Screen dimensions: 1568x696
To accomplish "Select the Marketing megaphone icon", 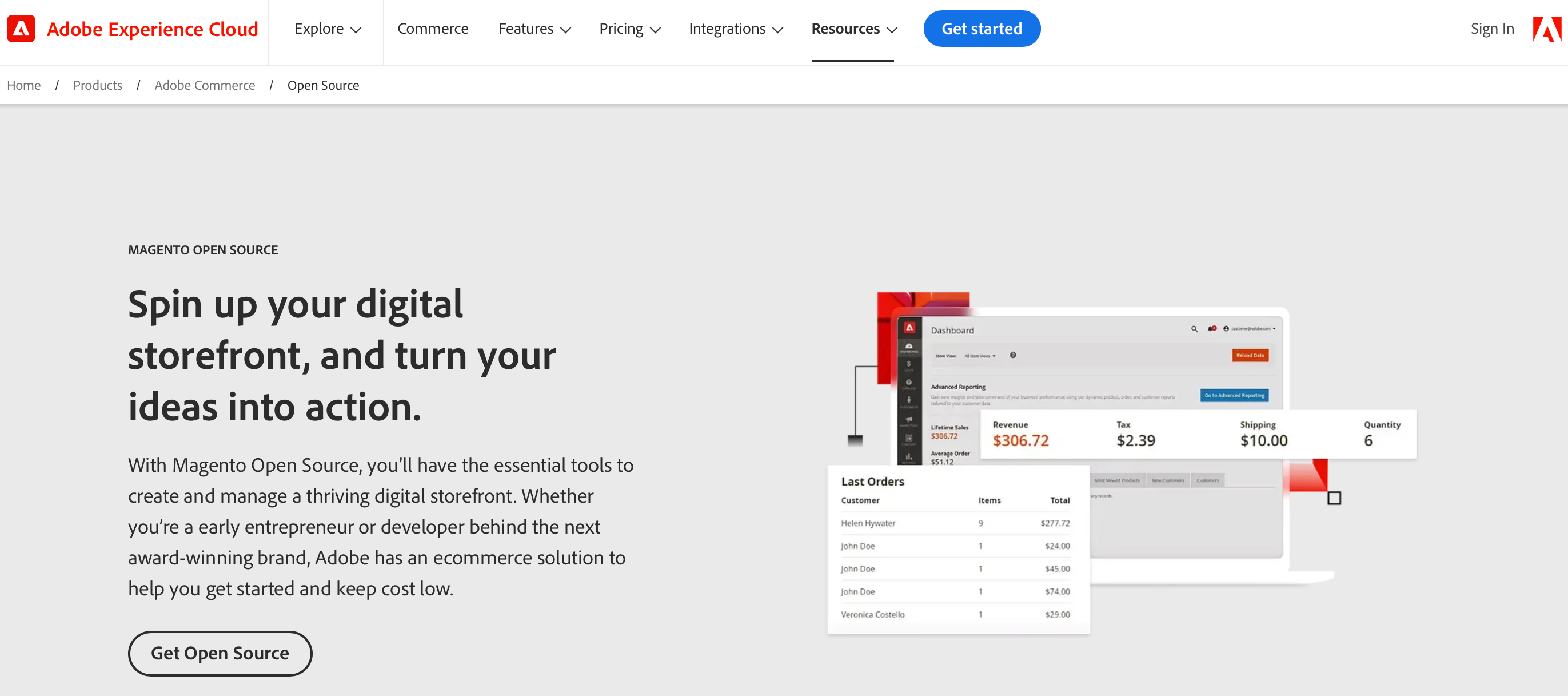I will click(x=909, y=417).
